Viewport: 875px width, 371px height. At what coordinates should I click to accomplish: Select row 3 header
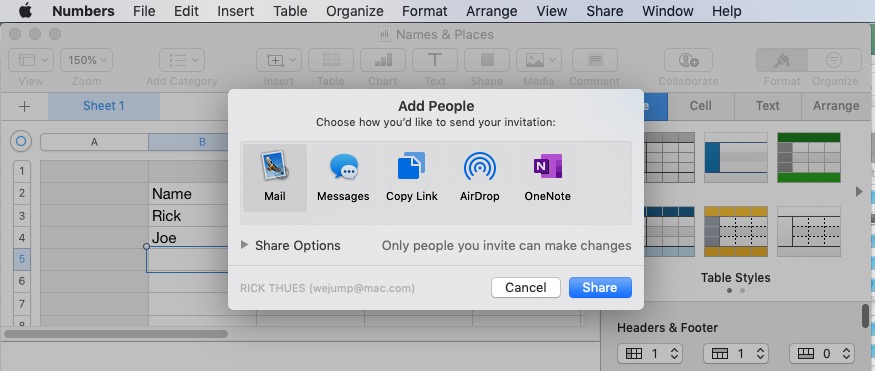click(21, 215)
